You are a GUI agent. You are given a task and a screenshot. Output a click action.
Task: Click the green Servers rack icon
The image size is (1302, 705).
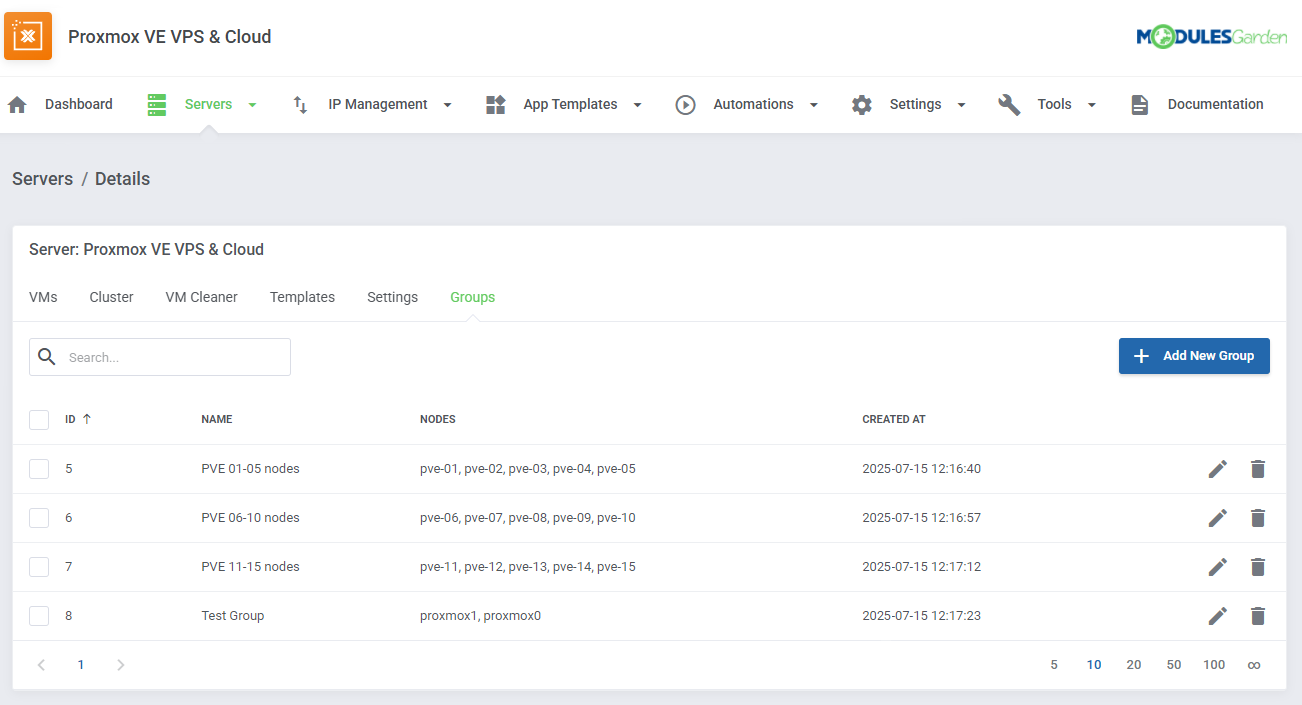[x=157, y=104]
